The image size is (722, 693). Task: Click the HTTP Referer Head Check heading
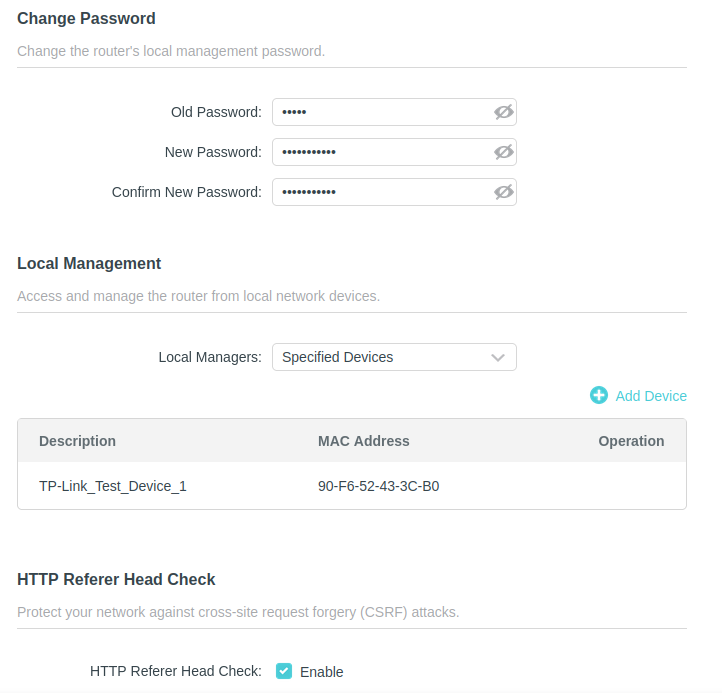116,579
